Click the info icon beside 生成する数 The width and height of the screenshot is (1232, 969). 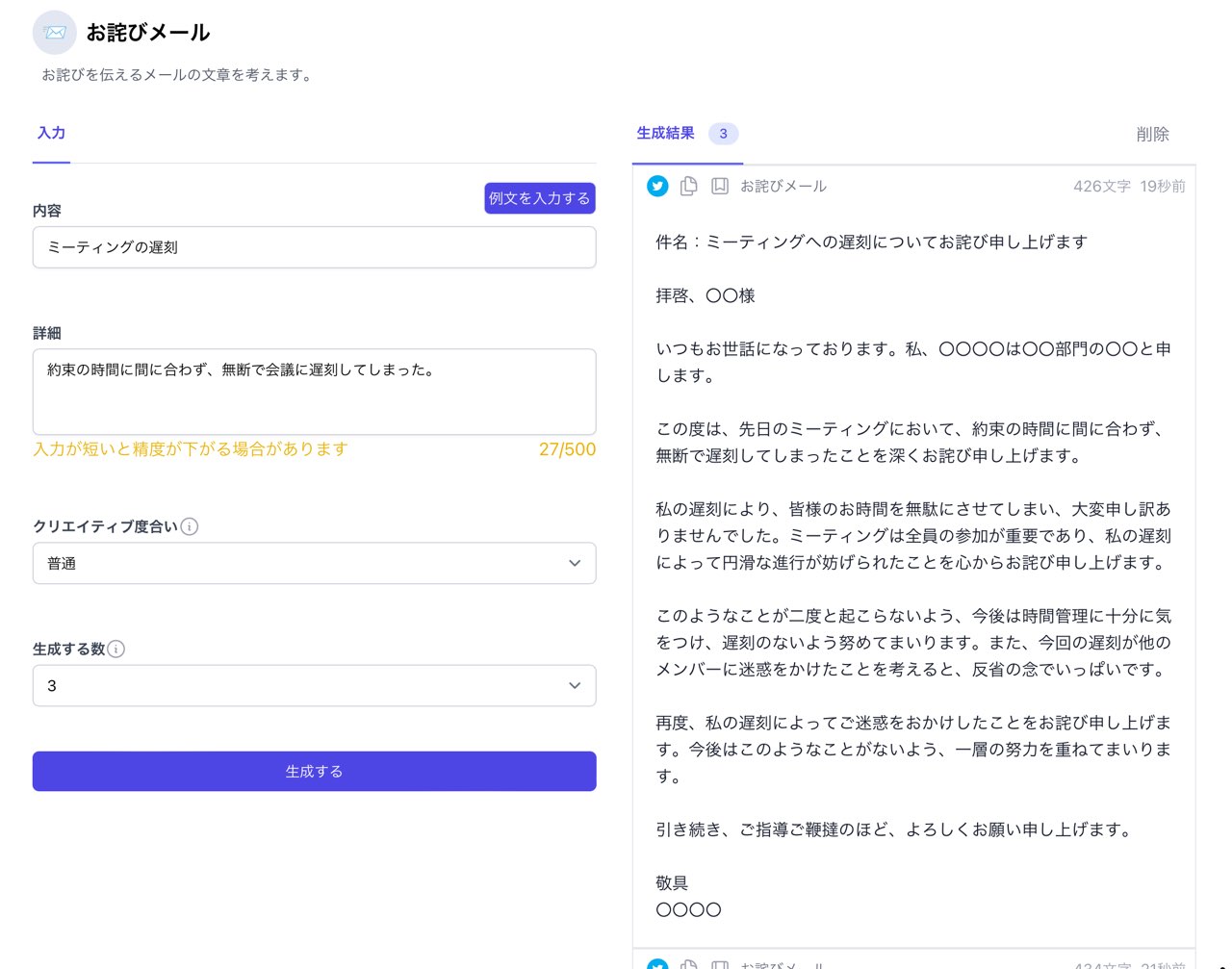[x=116, y=649]
